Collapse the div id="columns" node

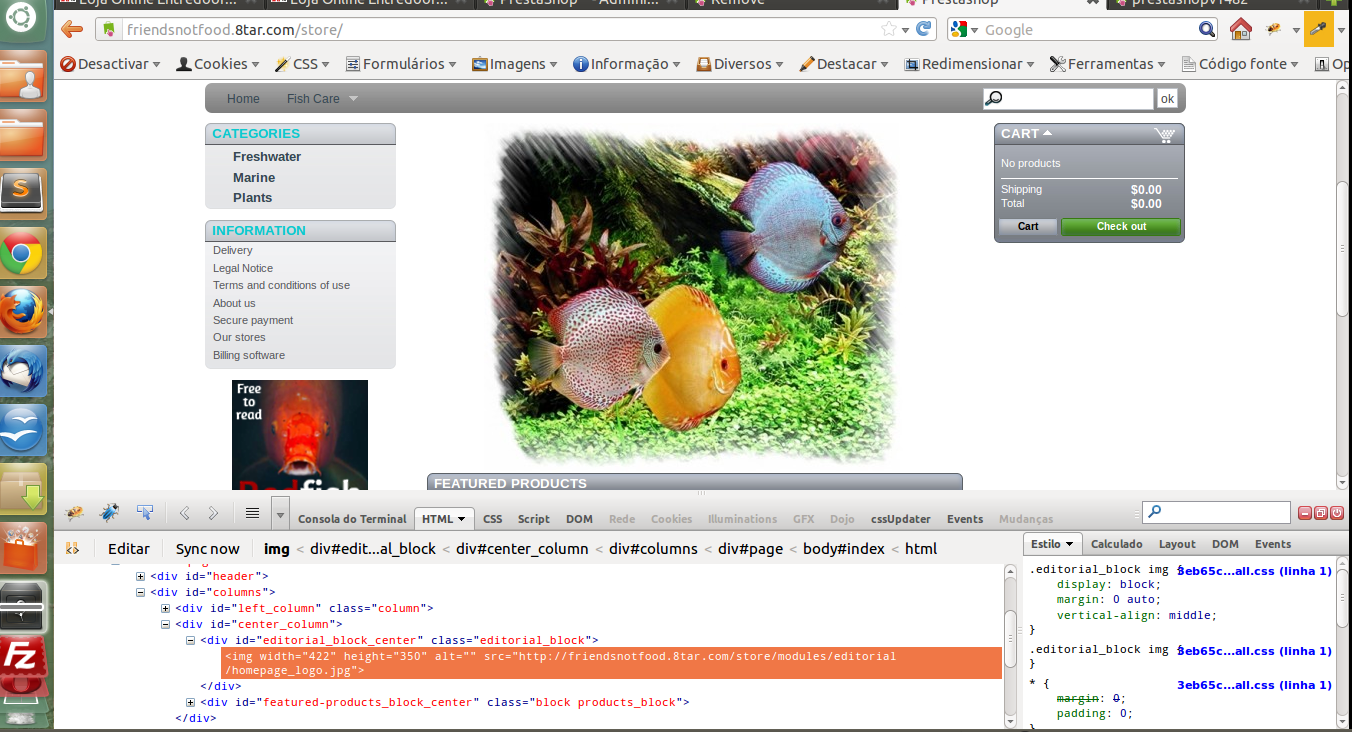(141, 592)
